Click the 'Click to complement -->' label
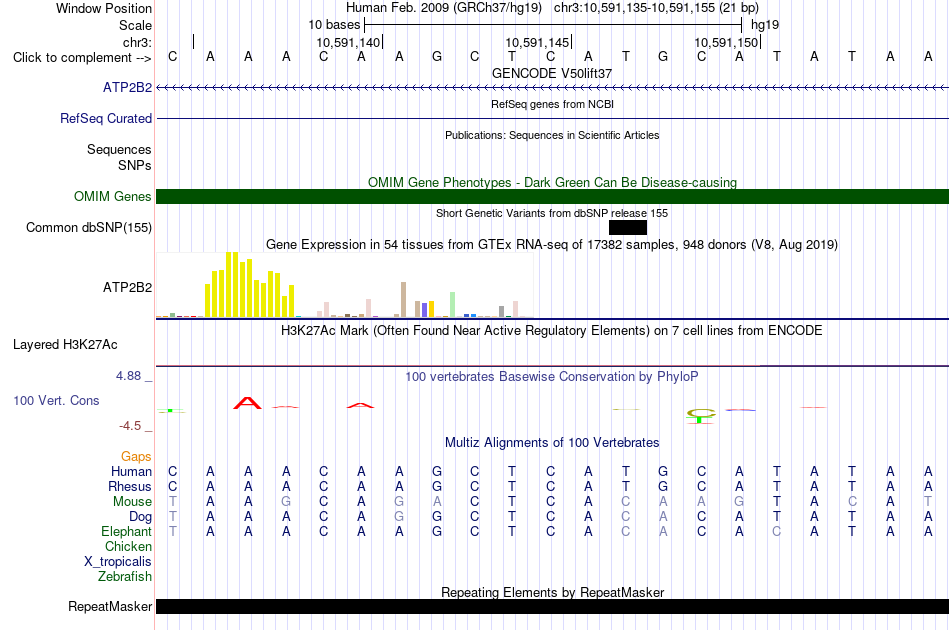 coord(82,58)
